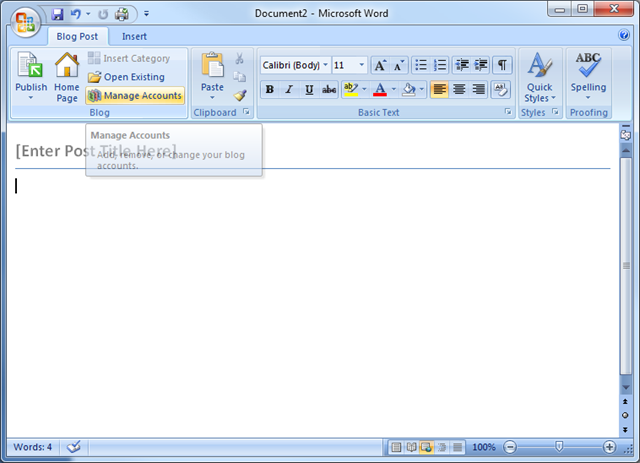Apply red font color
Screen dimensions: 640x463
(x=380, y=89)
